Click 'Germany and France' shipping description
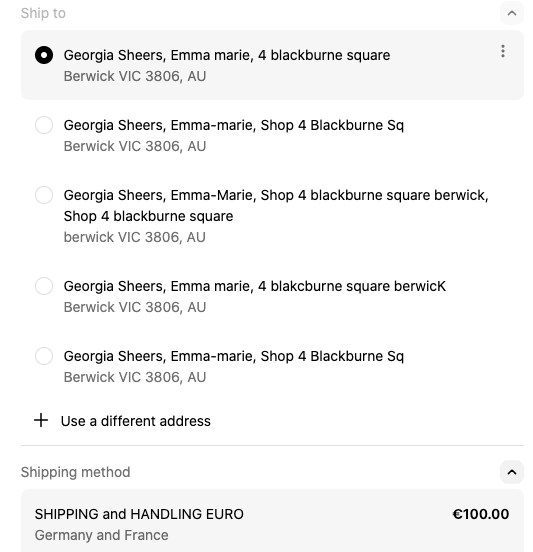The image size is (533, 552). click(x=101, y=535)
